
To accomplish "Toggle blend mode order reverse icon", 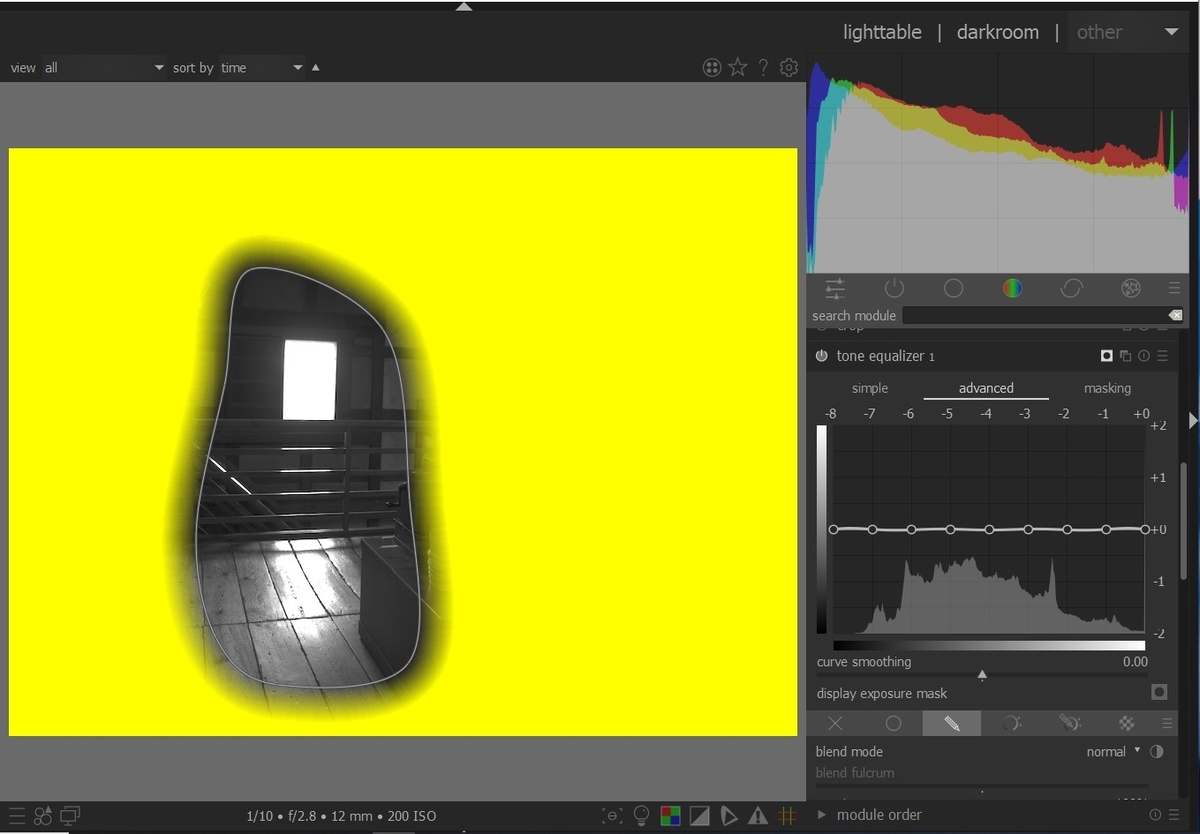I will [1157, 752].
